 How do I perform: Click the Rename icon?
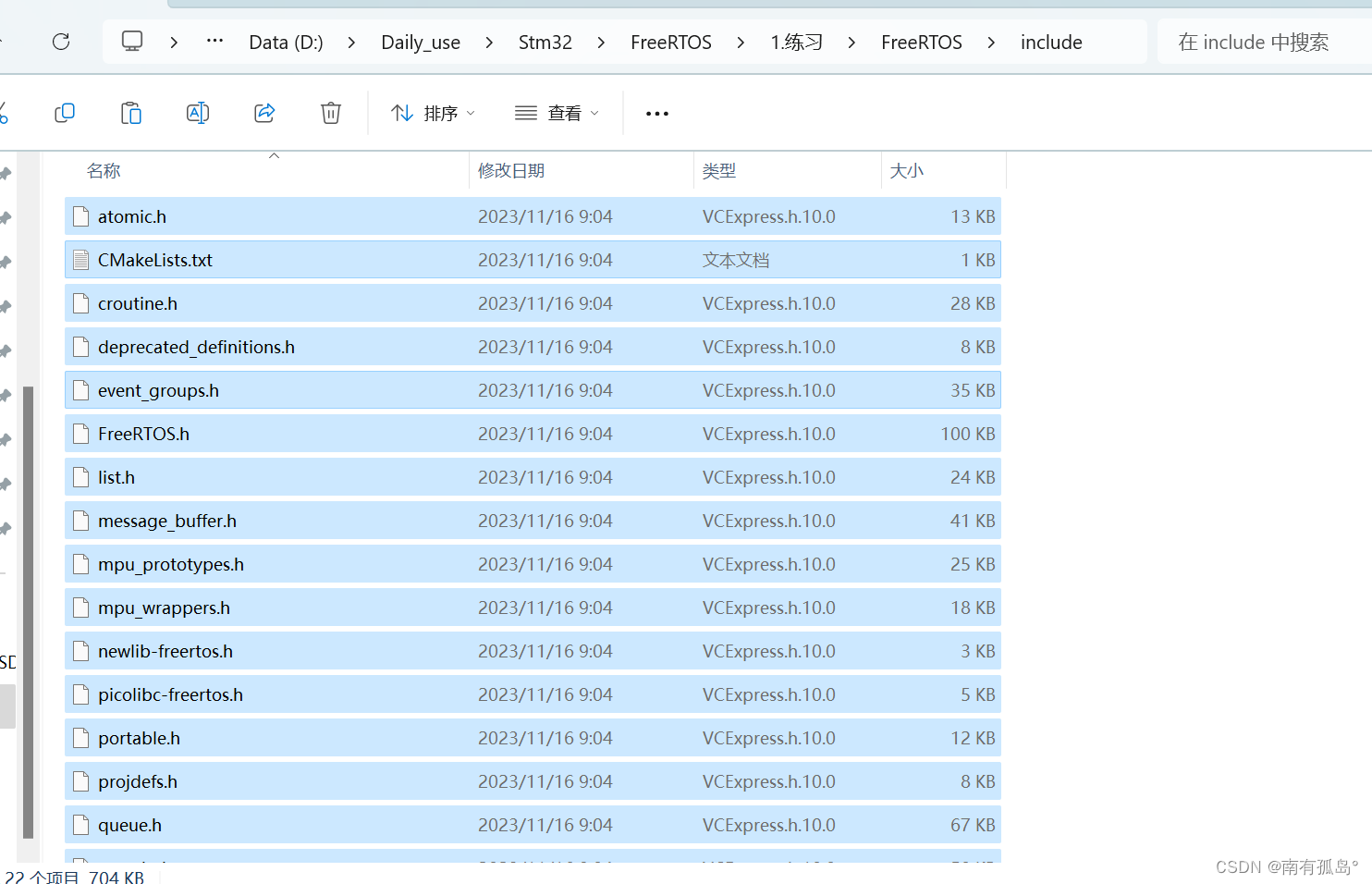(x=197, y=113)
